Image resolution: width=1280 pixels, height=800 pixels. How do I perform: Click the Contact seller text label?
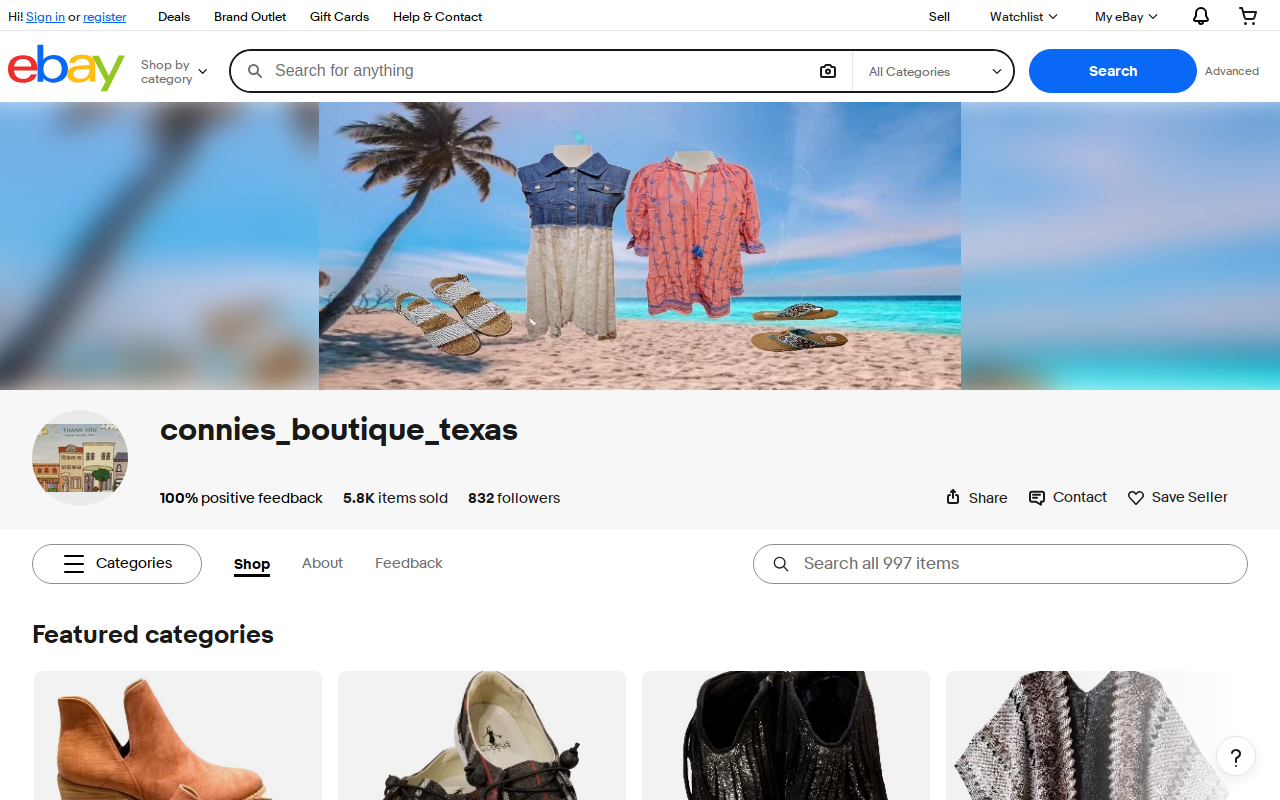click(x=1080, y=497)
